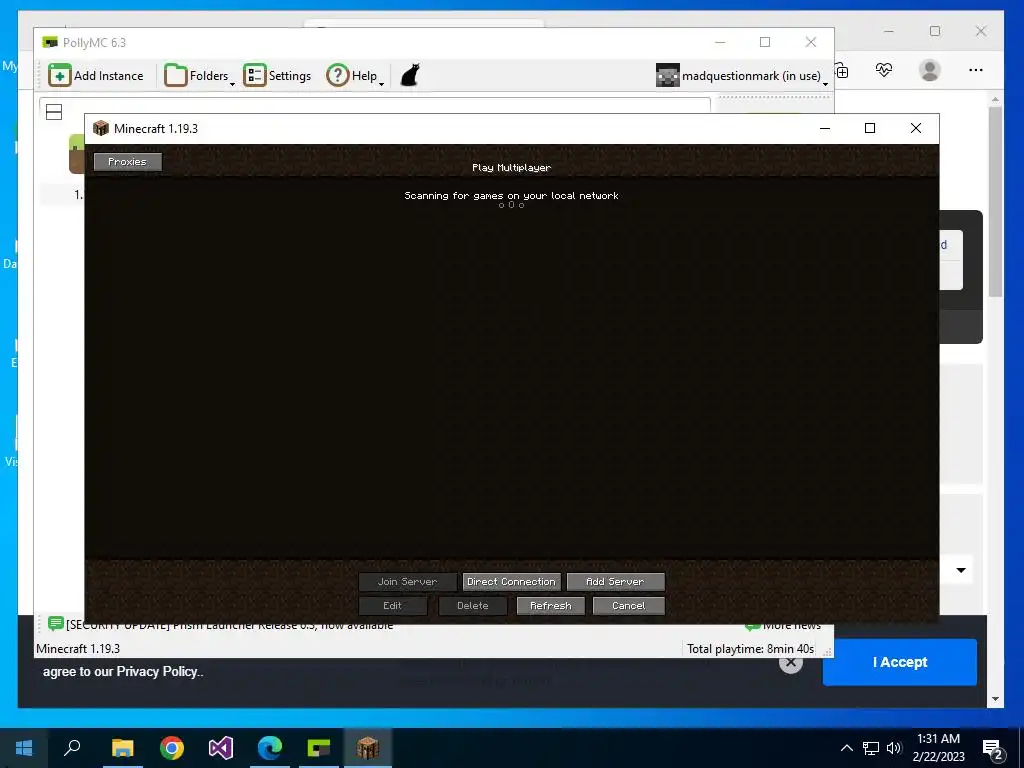Cancel the Play Multiplayer screen
This screenshot has height=768, width=1024.
point(628,605)
